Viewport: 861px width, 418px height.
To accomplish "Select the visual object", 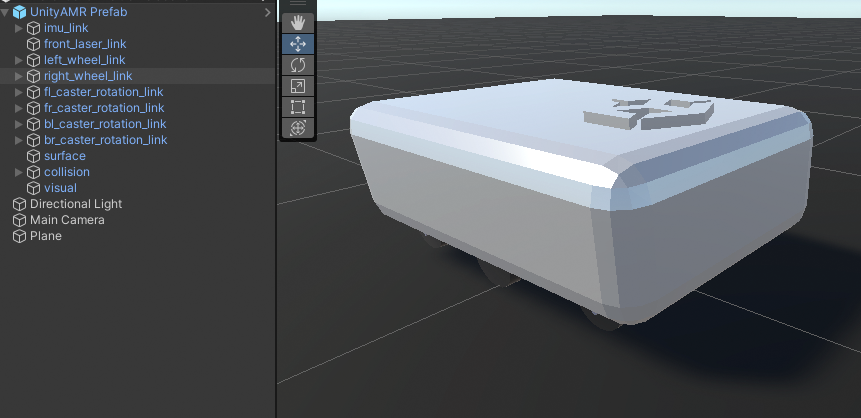I will pos(60,188).
